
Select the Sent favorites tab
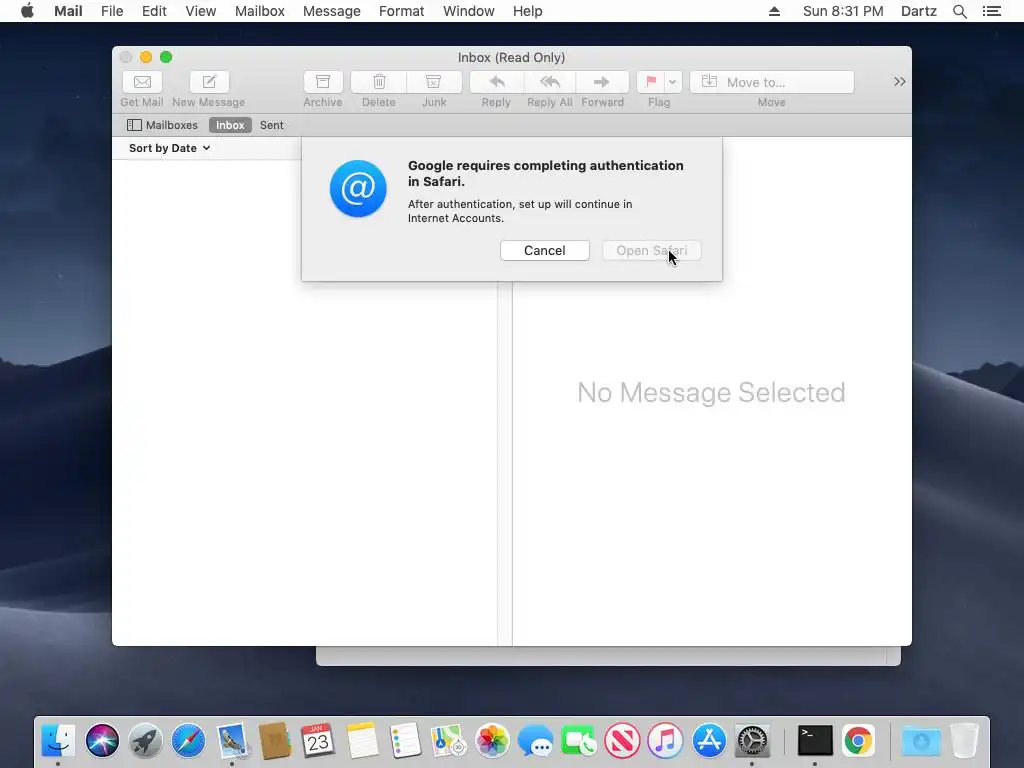(x=272, y=125)
